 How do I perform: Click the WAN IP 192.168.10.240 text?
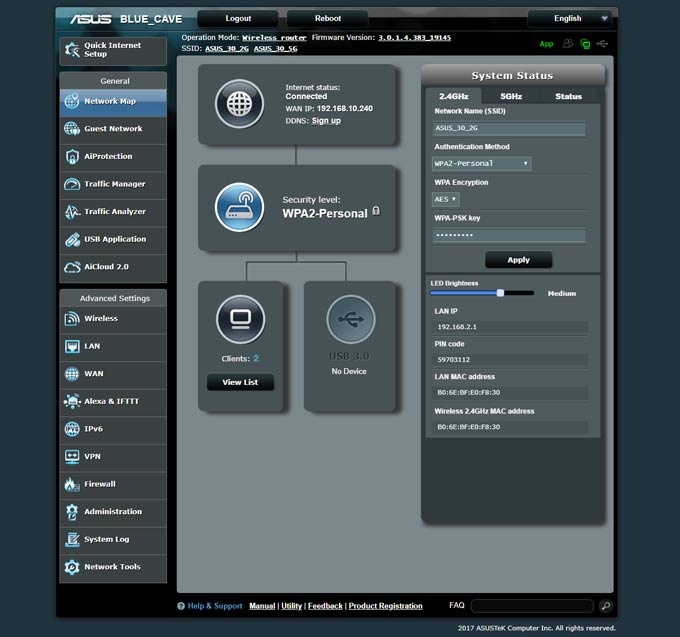pyautogui.click(x=344, y=108)
